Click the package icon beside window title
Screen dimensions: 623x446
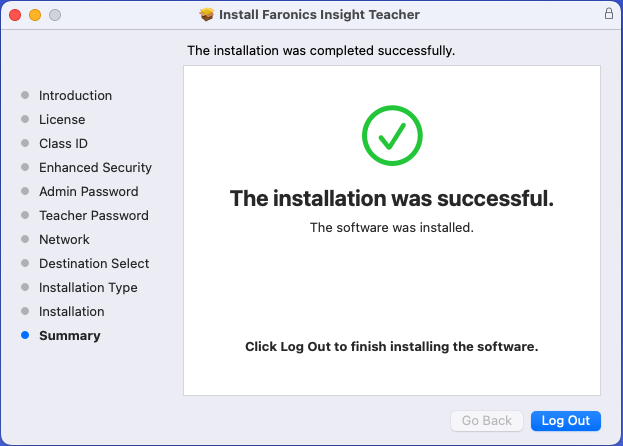207,15
